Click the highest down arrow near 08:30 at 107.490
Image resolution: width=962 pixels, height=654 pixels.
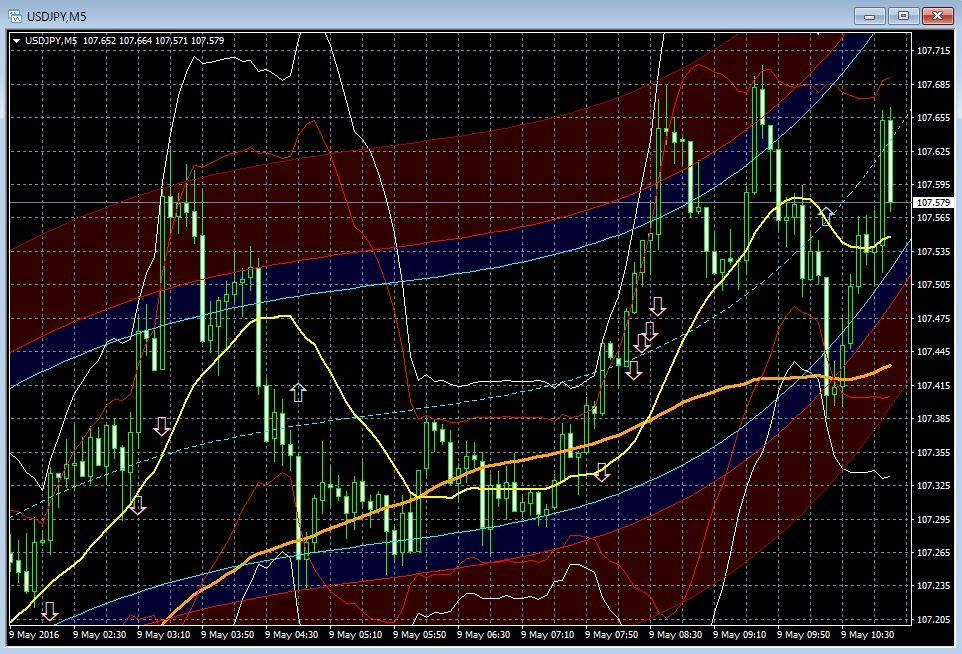point(658,306)
